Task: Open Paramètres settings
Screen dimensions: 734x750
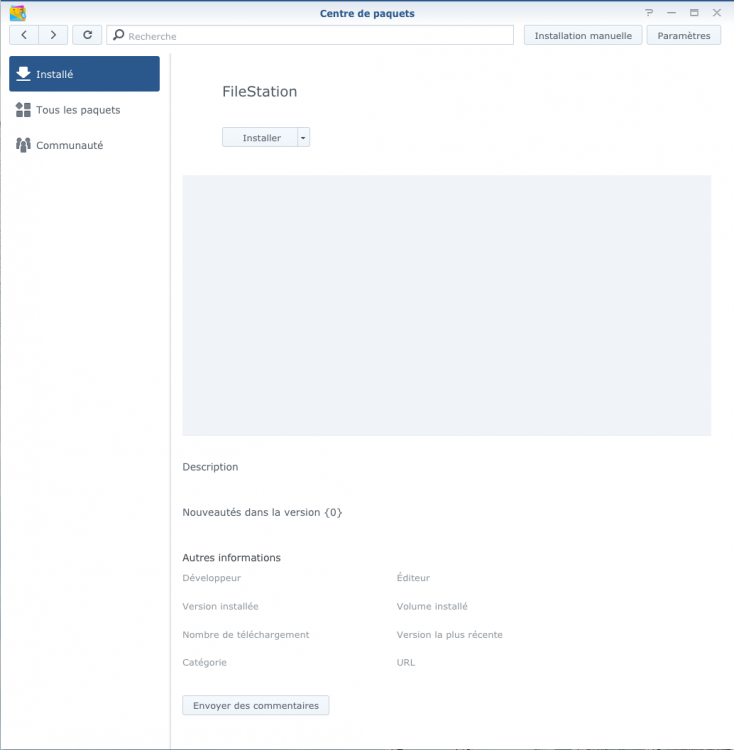Action: click(684, 35)
